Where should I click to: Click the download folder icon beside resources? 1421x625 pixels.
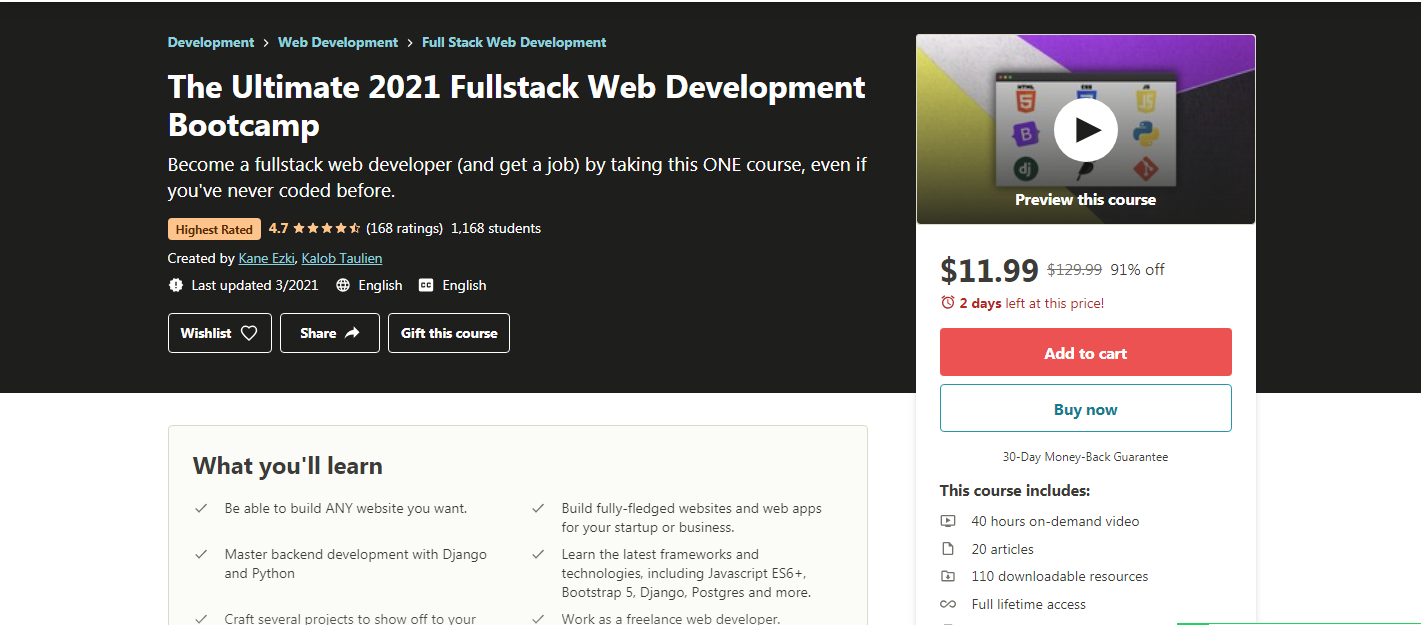pyautogui.click(x=948, y=576)
